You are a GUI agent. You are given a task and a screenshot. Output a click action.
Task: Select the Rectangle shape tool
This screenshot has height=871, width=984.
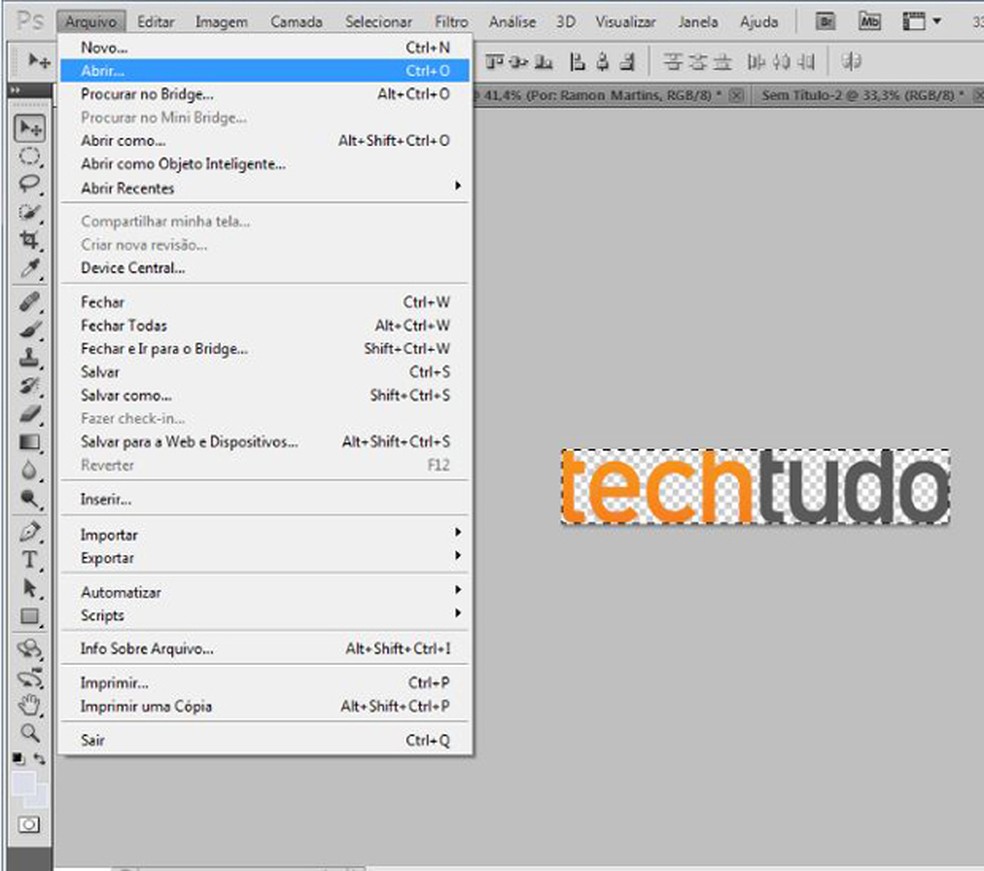29,616
